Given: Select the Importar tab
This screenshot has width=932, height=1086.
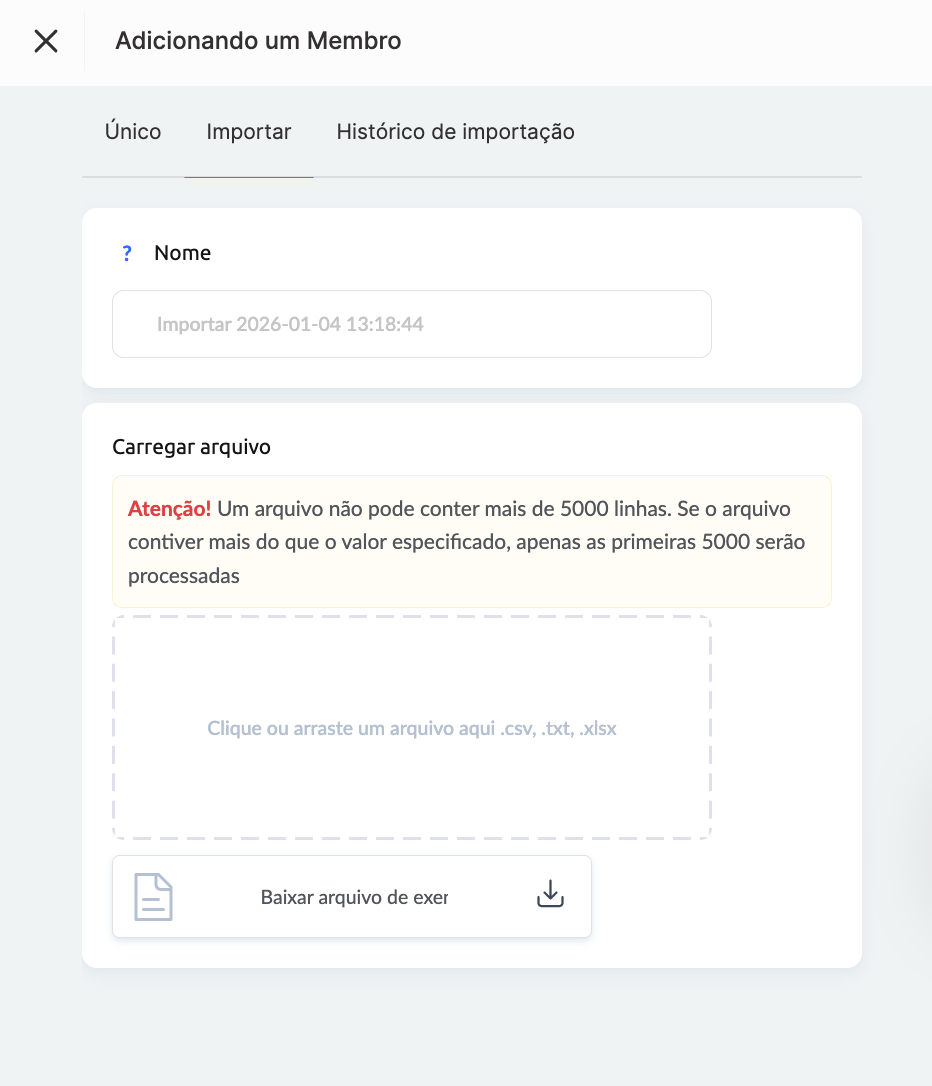Looking at the screenshot, I should tap(249, 132).
